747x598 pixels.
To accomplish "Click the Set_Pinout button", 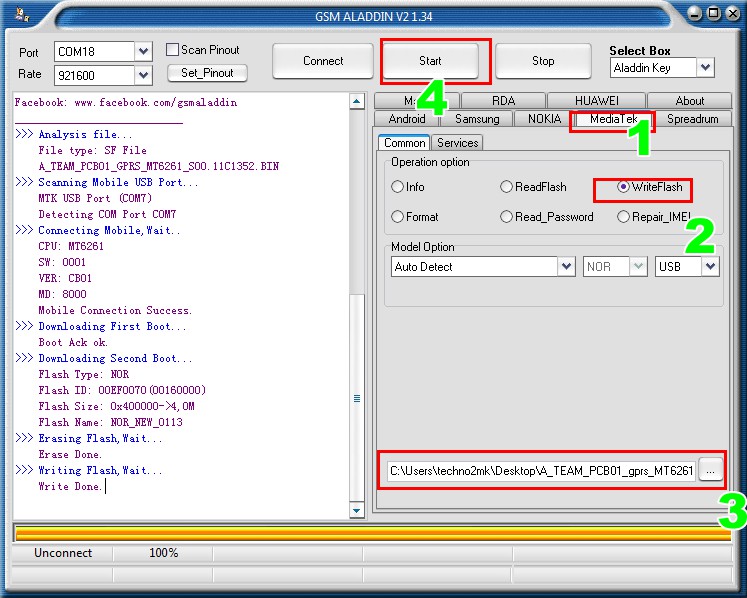I will click(x=207, y=73).
